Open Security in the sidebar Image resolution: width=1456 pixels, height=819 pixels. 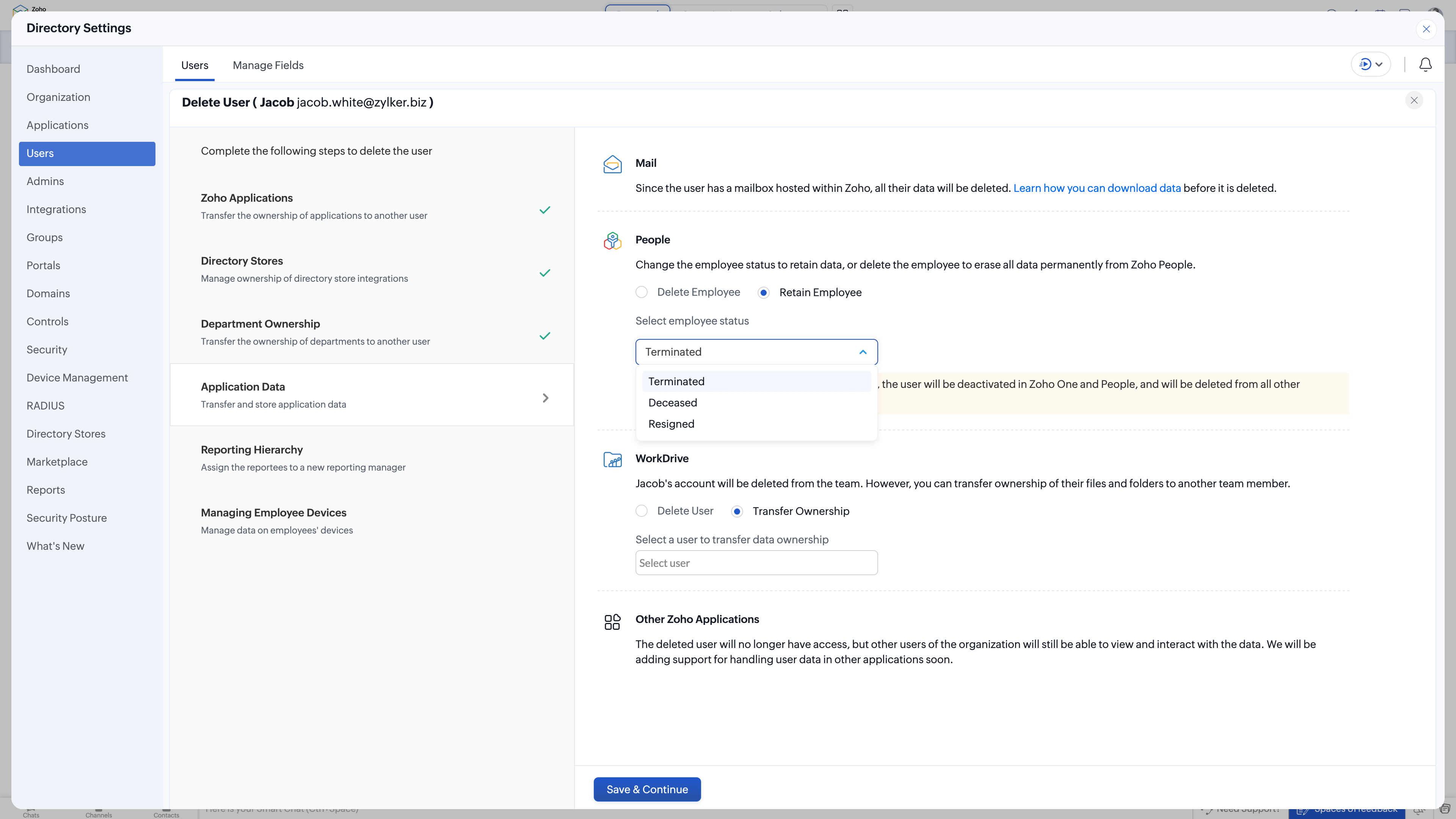(46, 349)
